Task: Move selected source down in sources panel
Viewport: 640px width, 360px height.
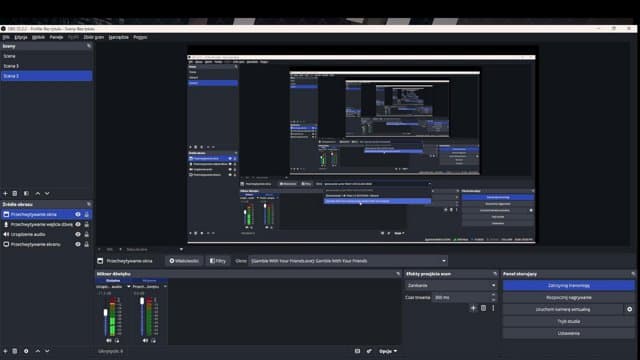Action: (x=47, y=351)
